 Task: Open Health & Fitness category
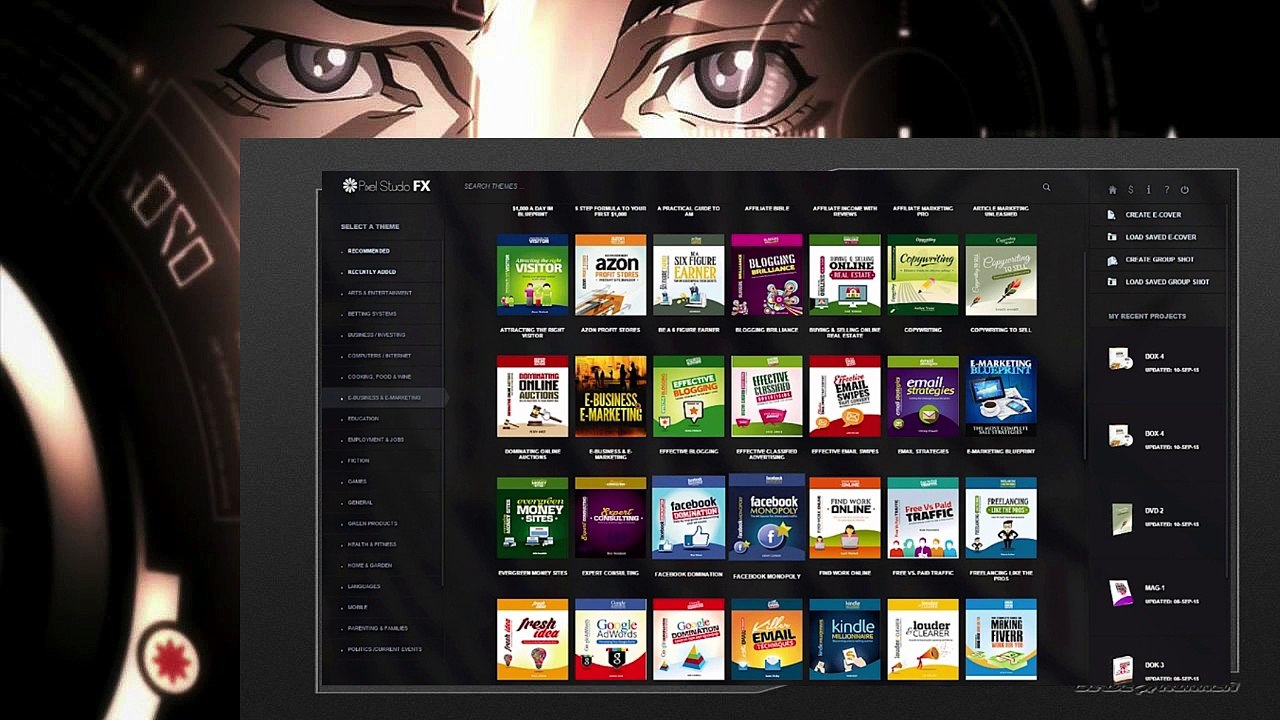click(372, 545)
